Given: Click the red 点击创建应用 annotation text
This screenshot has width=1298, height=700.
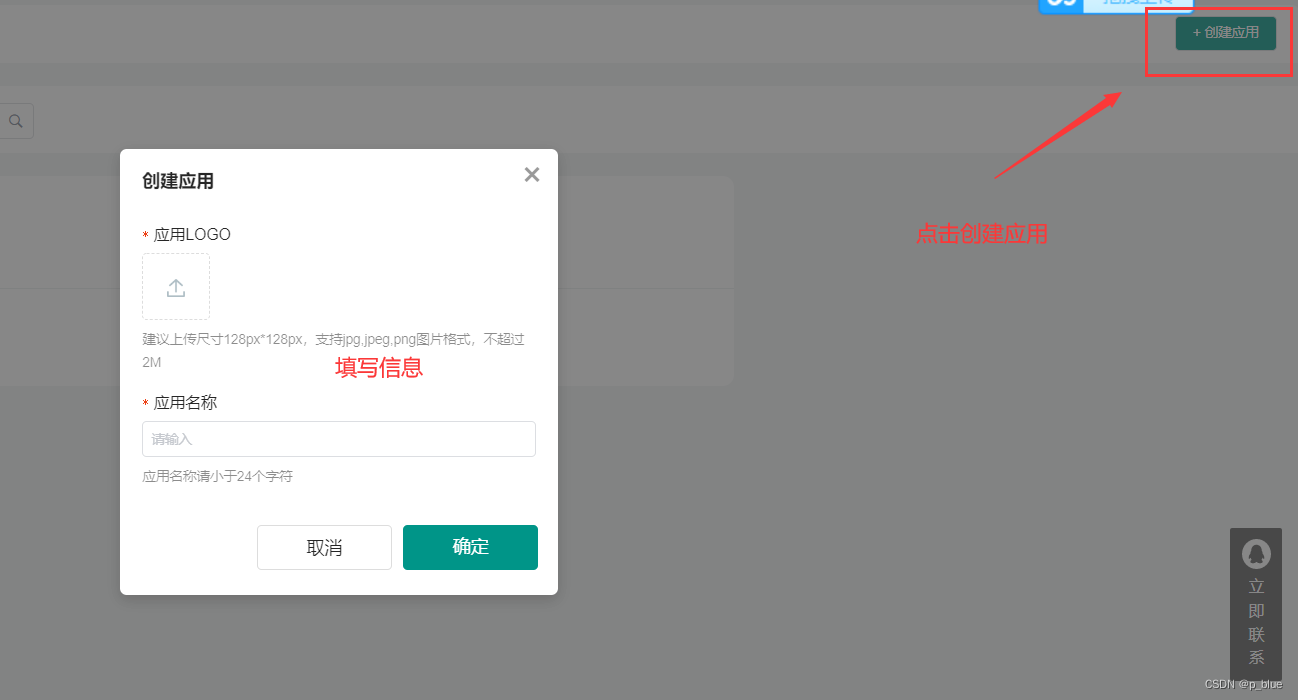Looking at the screenshot, I should coord(982,234).
